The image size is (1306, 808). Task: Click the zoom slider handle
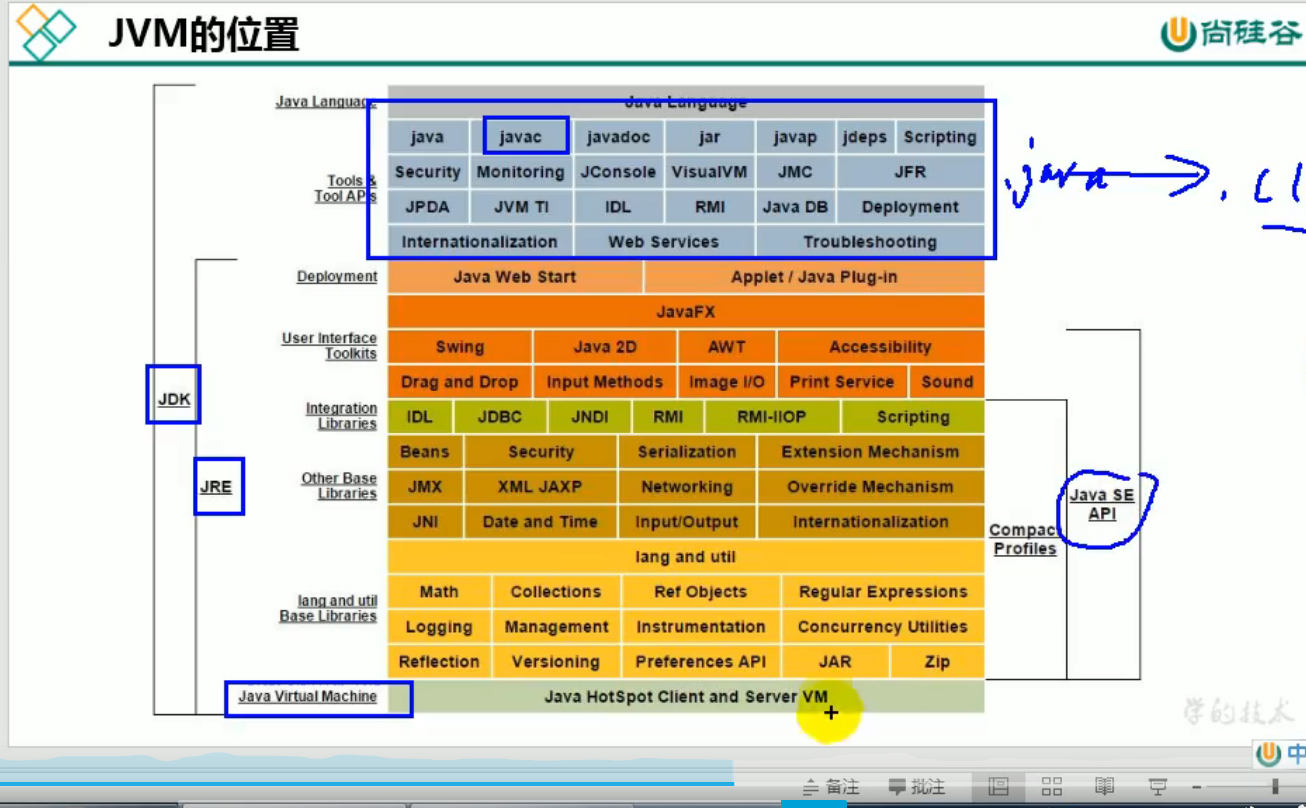click(x=1275, y=786)
